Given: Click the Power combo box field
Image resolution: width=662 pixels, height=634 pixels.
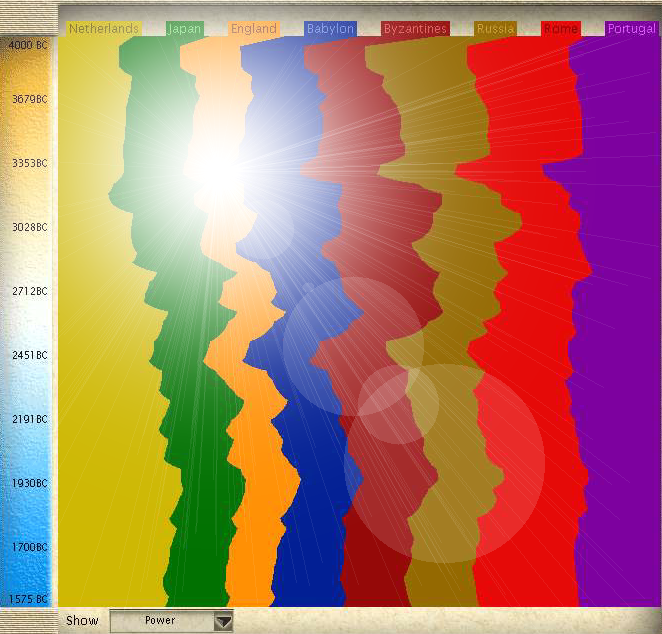Looking at the screenshot, I should (160, 621).
